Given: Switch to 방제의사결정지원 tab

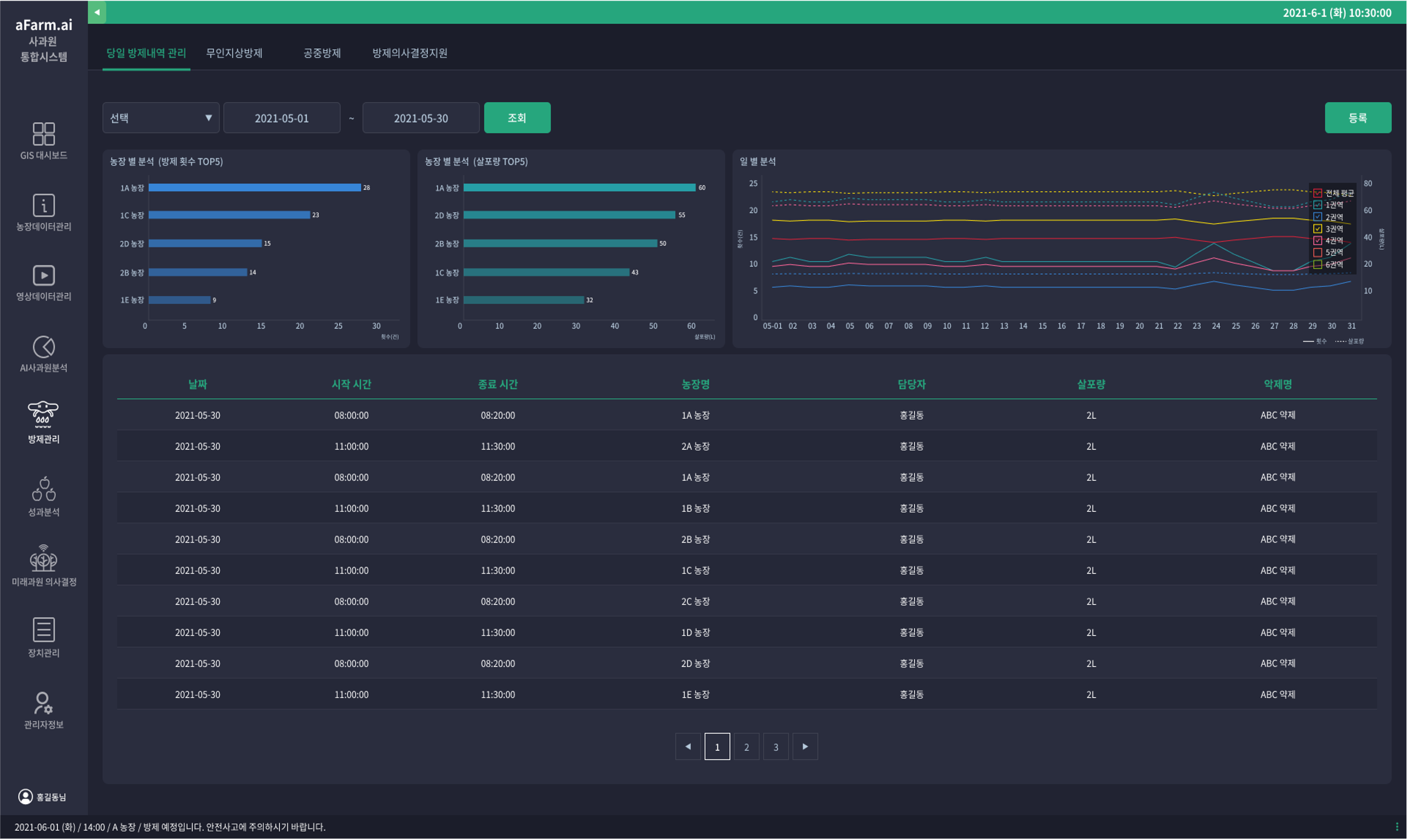Looking at the screenshot, I should pos(409,52).
